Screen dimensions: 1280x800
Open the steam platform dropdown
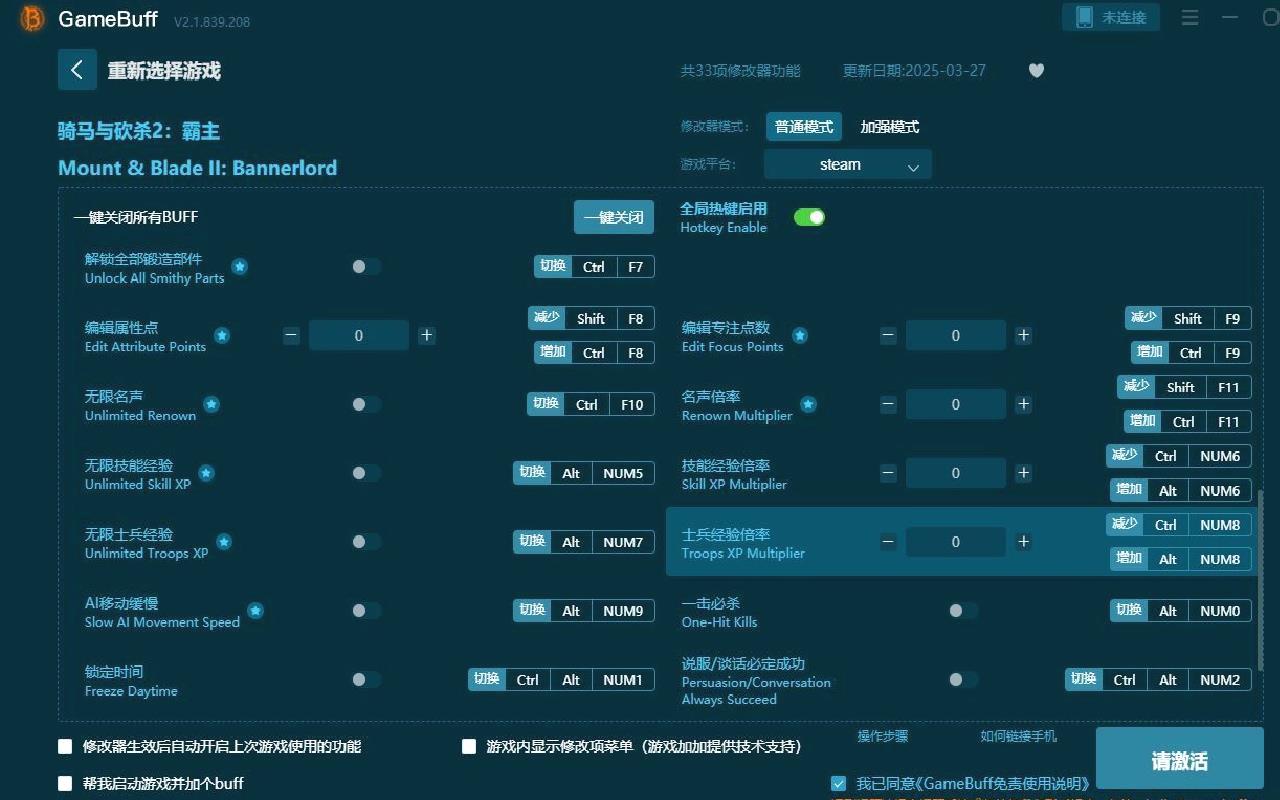coord(848,164)
